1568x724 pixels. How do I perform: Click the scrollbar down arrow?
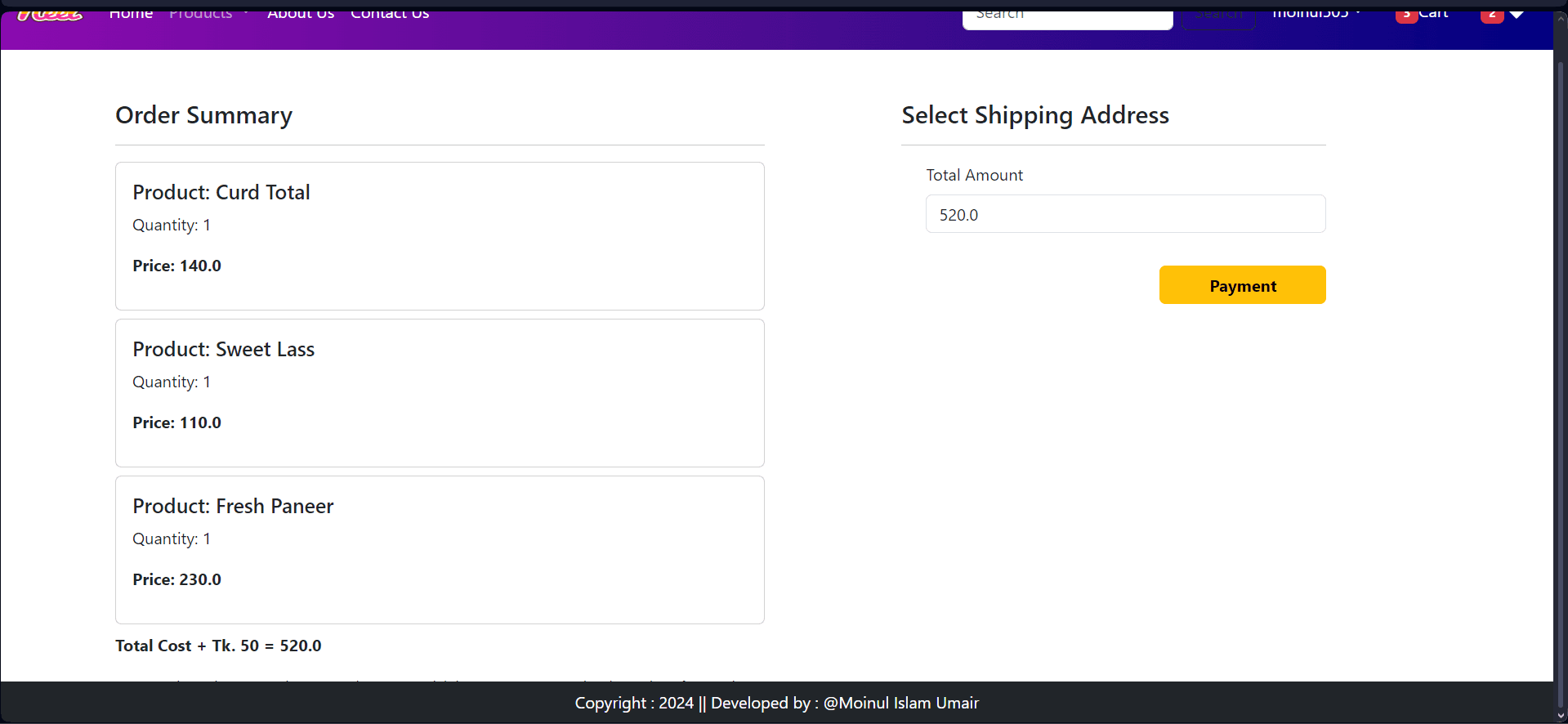pos(1561,716)
